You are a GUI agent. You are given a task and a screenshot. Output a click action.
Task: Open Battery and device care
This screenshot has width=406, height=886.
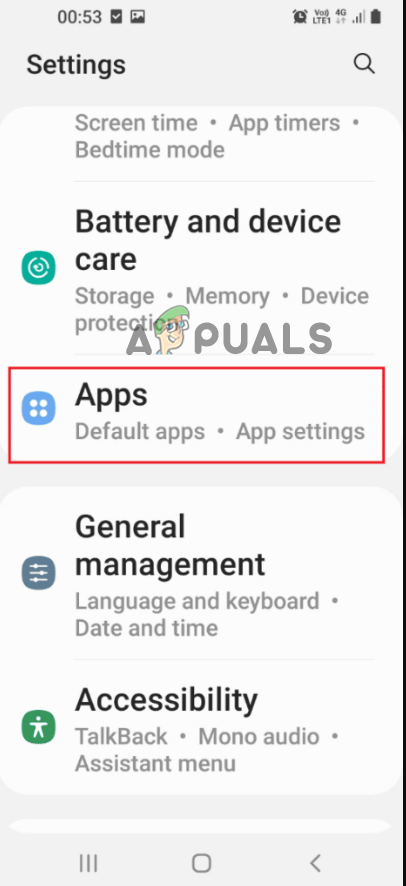coord(203,270)
